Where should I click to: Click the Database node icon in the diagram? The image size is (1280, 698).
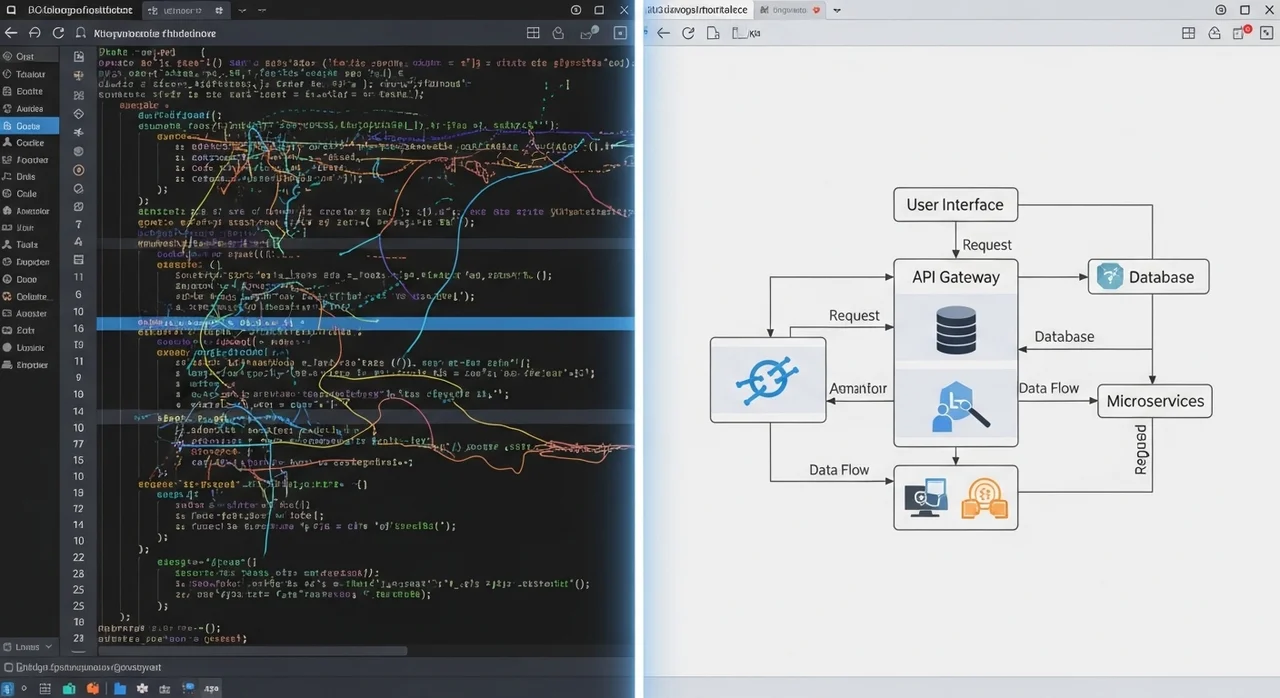click(1110, 277)
